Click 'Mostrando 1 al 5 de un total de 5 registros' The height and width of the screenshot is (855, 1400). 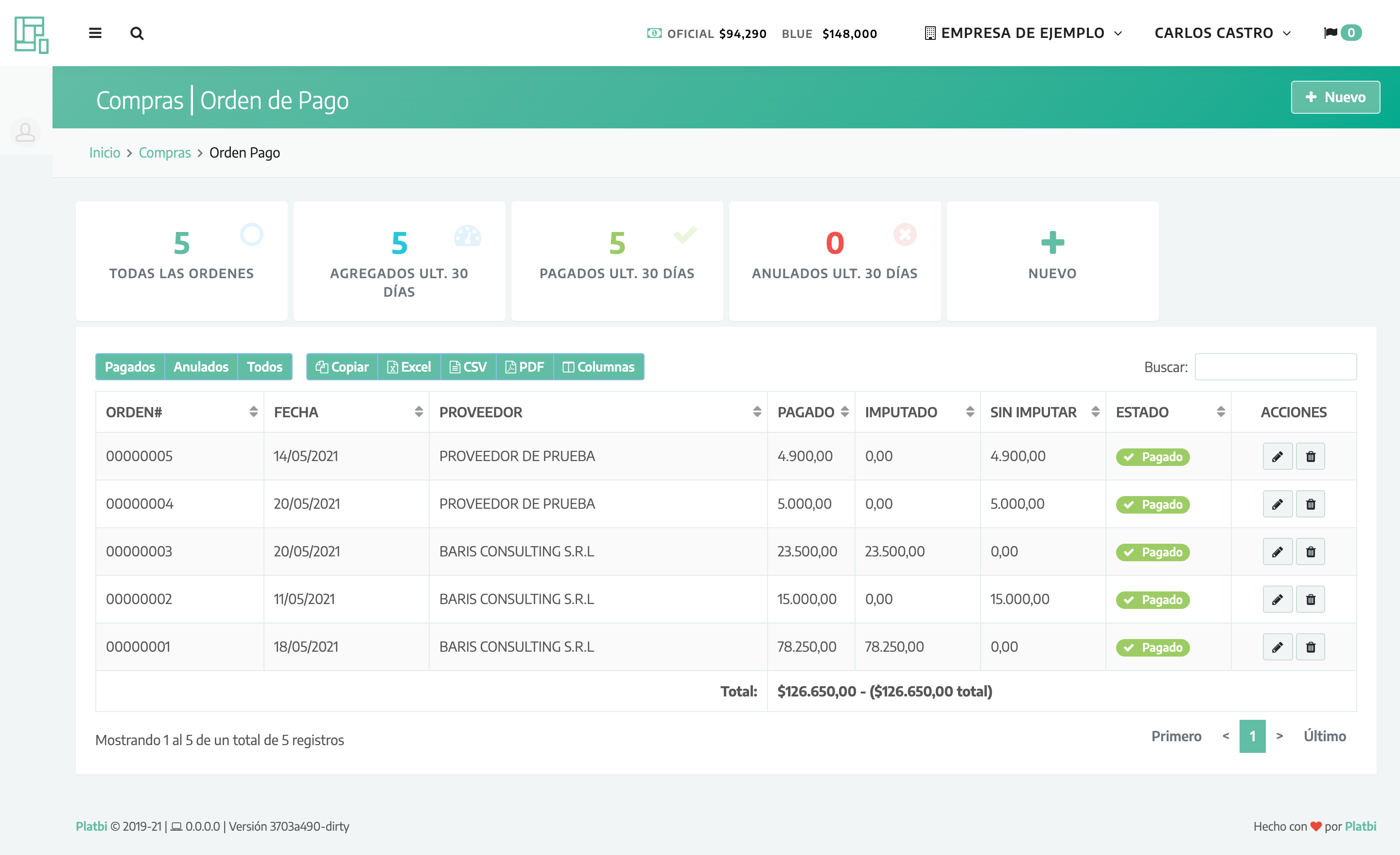point(219,741)
